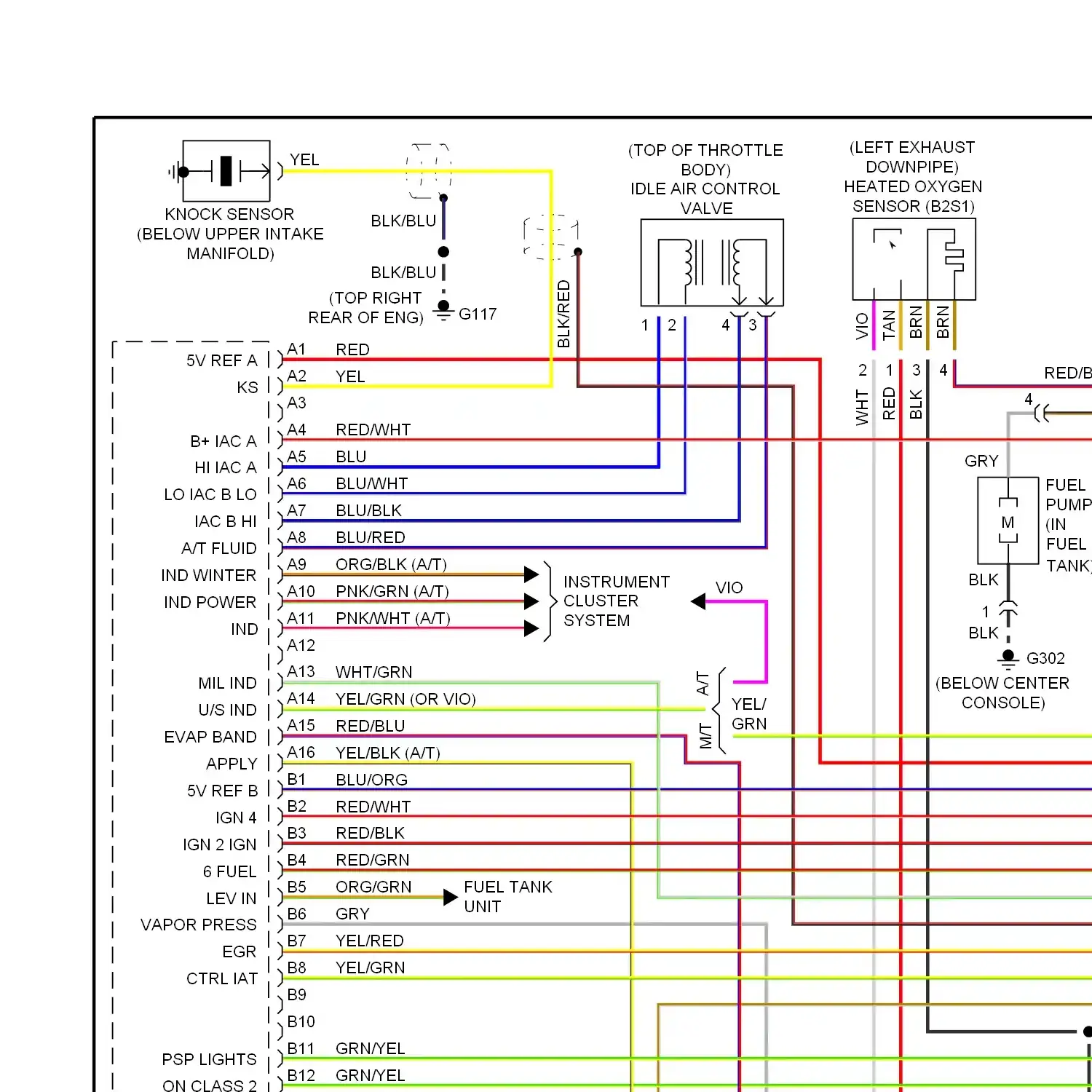This screenshot has height=1092, width=1092.
Task: Select the YEL/GRN (OR VIO) wire label
Action: coord(405,699)
